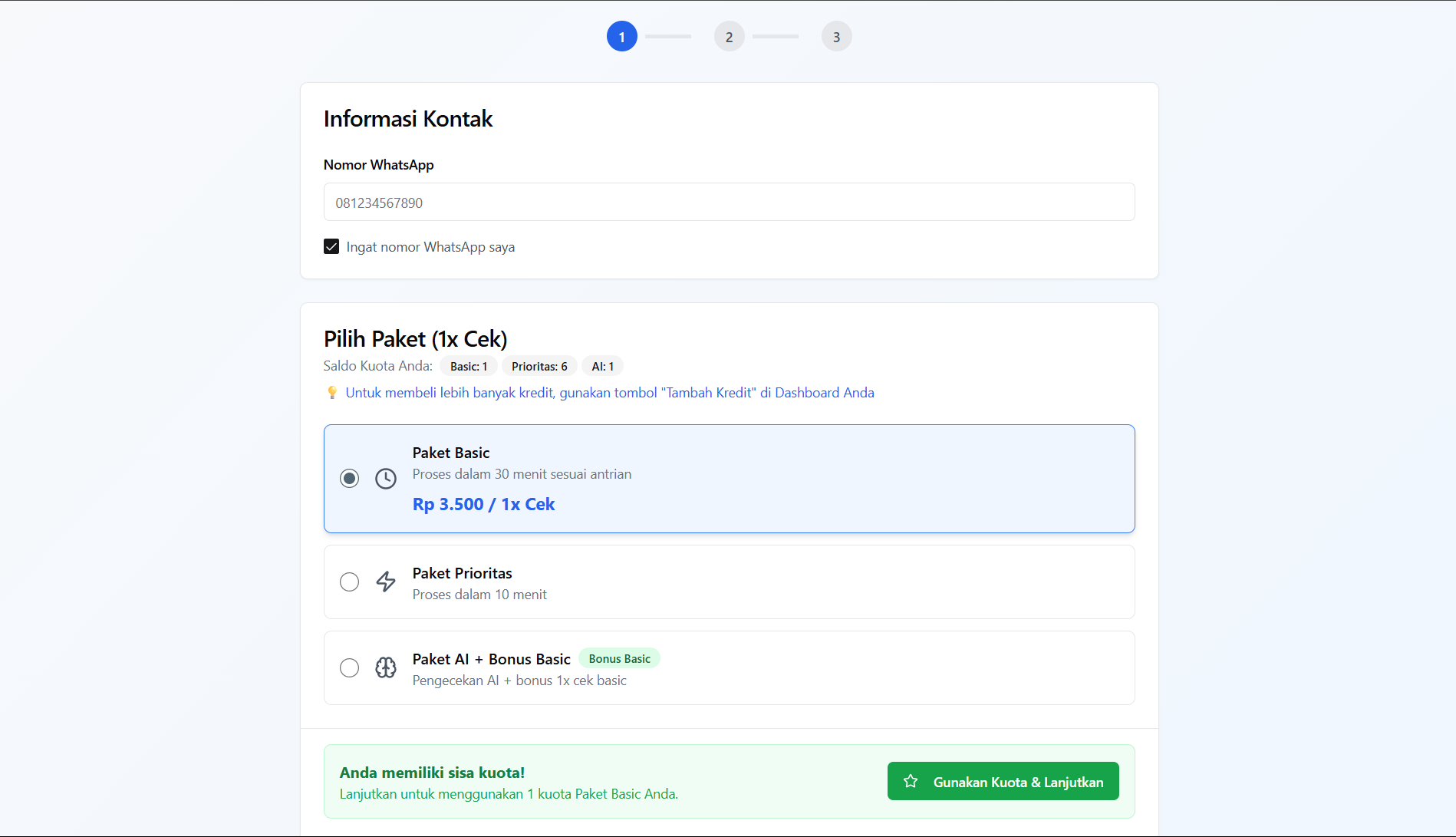
Task: Uncheck Ingat nomor WhatsApp saya checkbox
Action: (x=331, y=246)
